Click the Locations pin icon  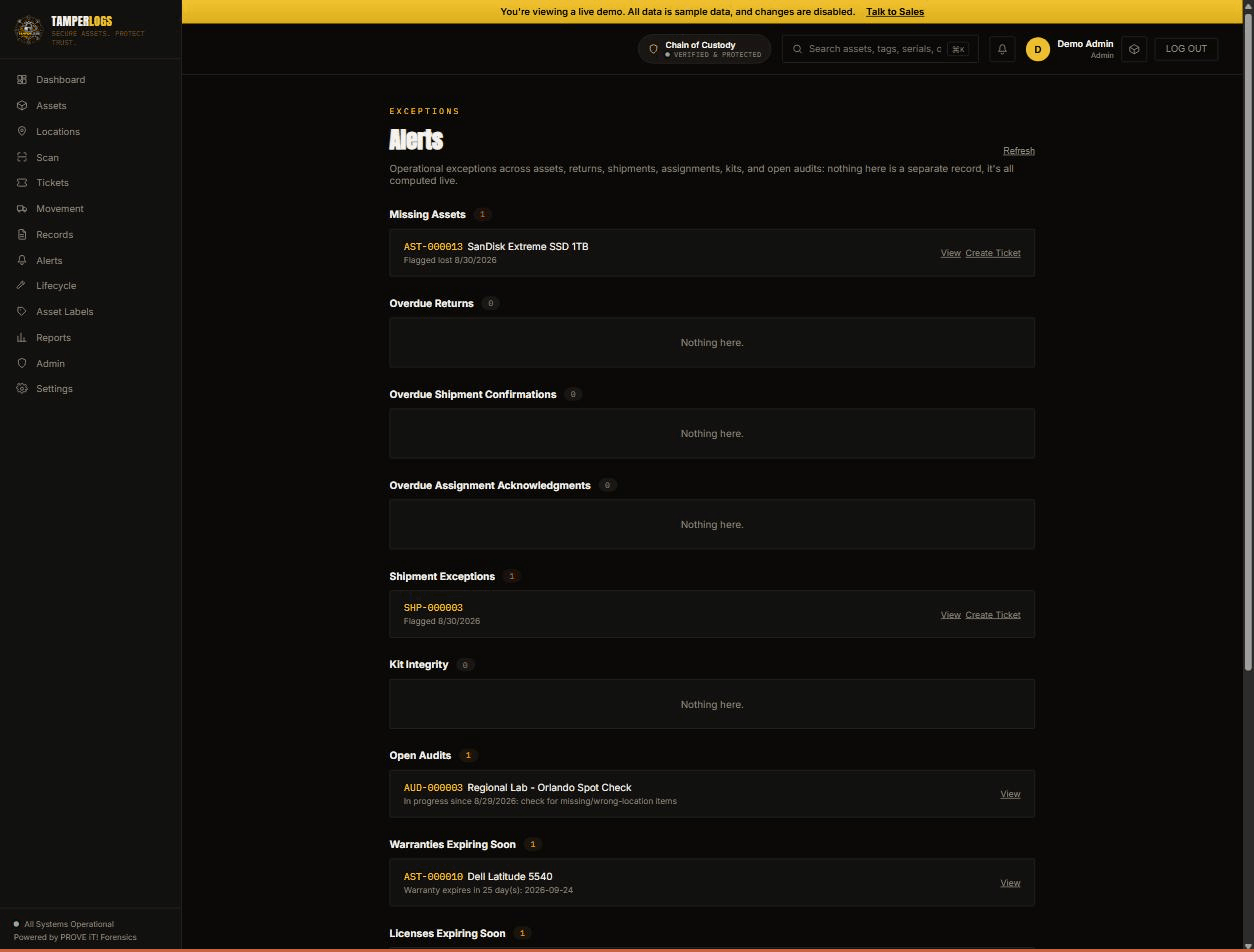(x=22, y=131)
